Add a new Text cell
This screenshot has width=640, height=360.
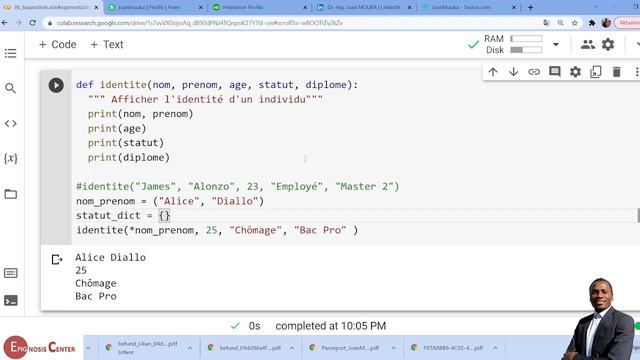pos(107,44)
